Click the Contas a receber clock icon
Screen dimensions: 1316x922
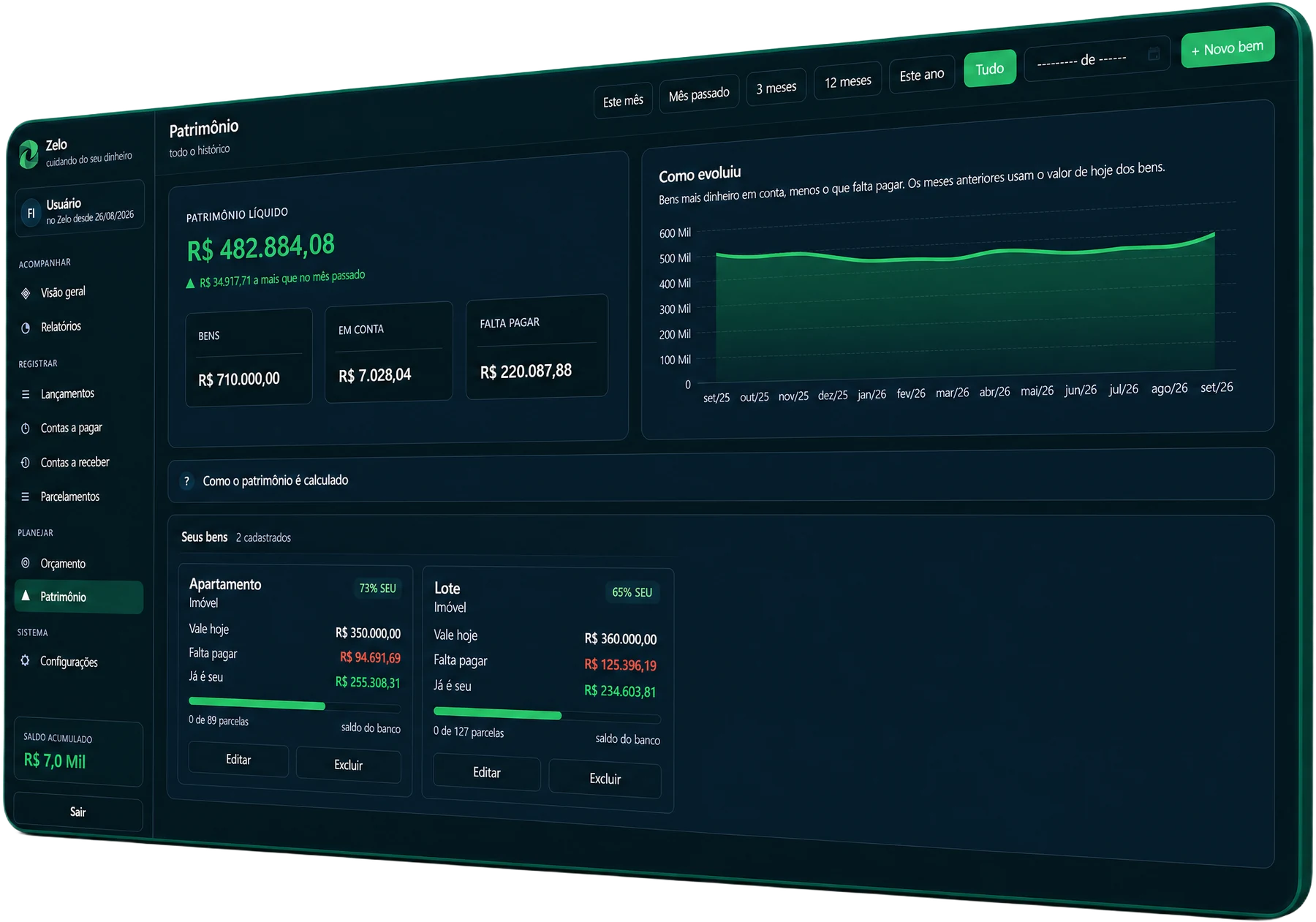(26, 463)
